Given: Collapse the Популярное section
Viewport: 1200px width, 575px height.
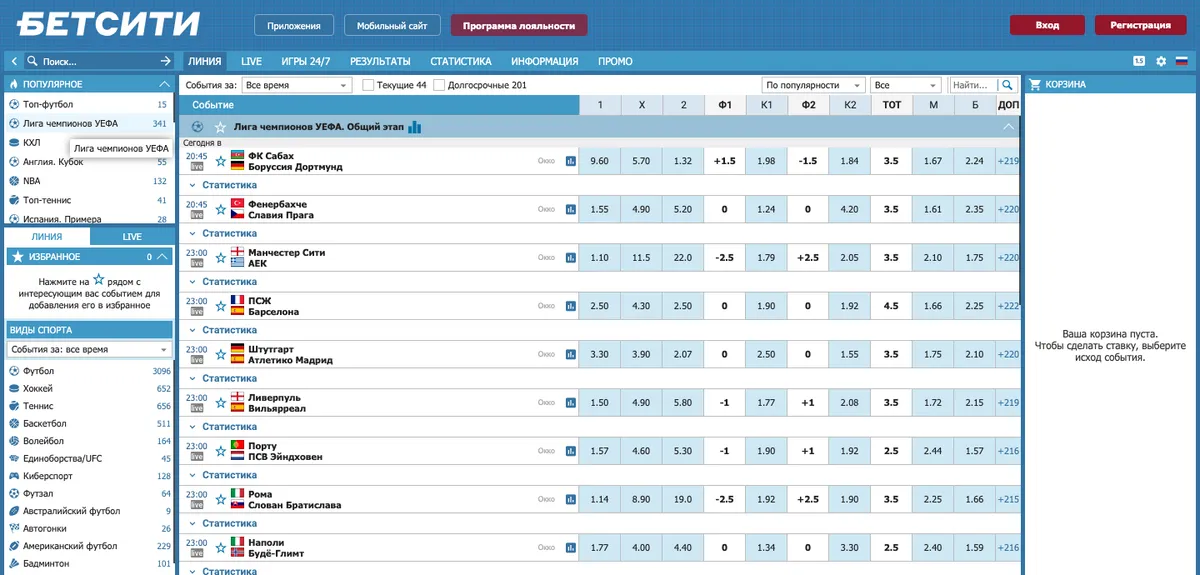Looking at the screenshot, I should click(x=164, y=85).
